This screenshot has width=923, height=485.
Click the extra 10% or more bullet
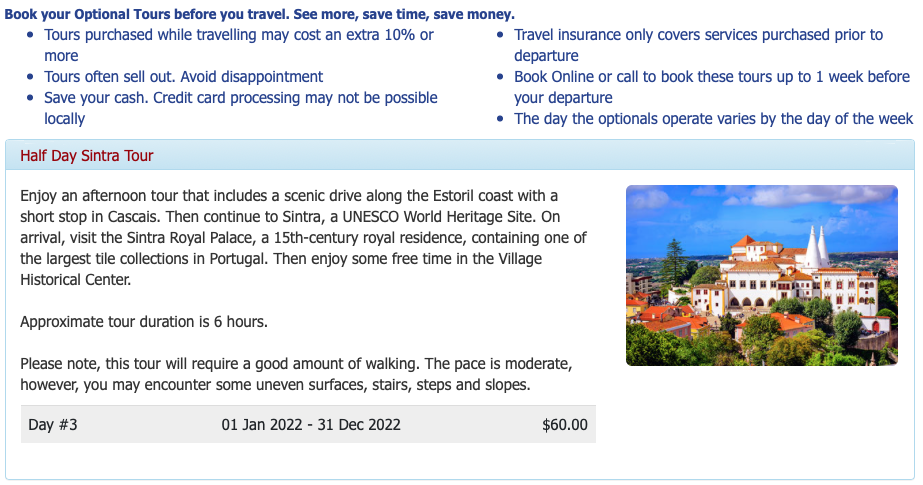click(x=239, y=45)
